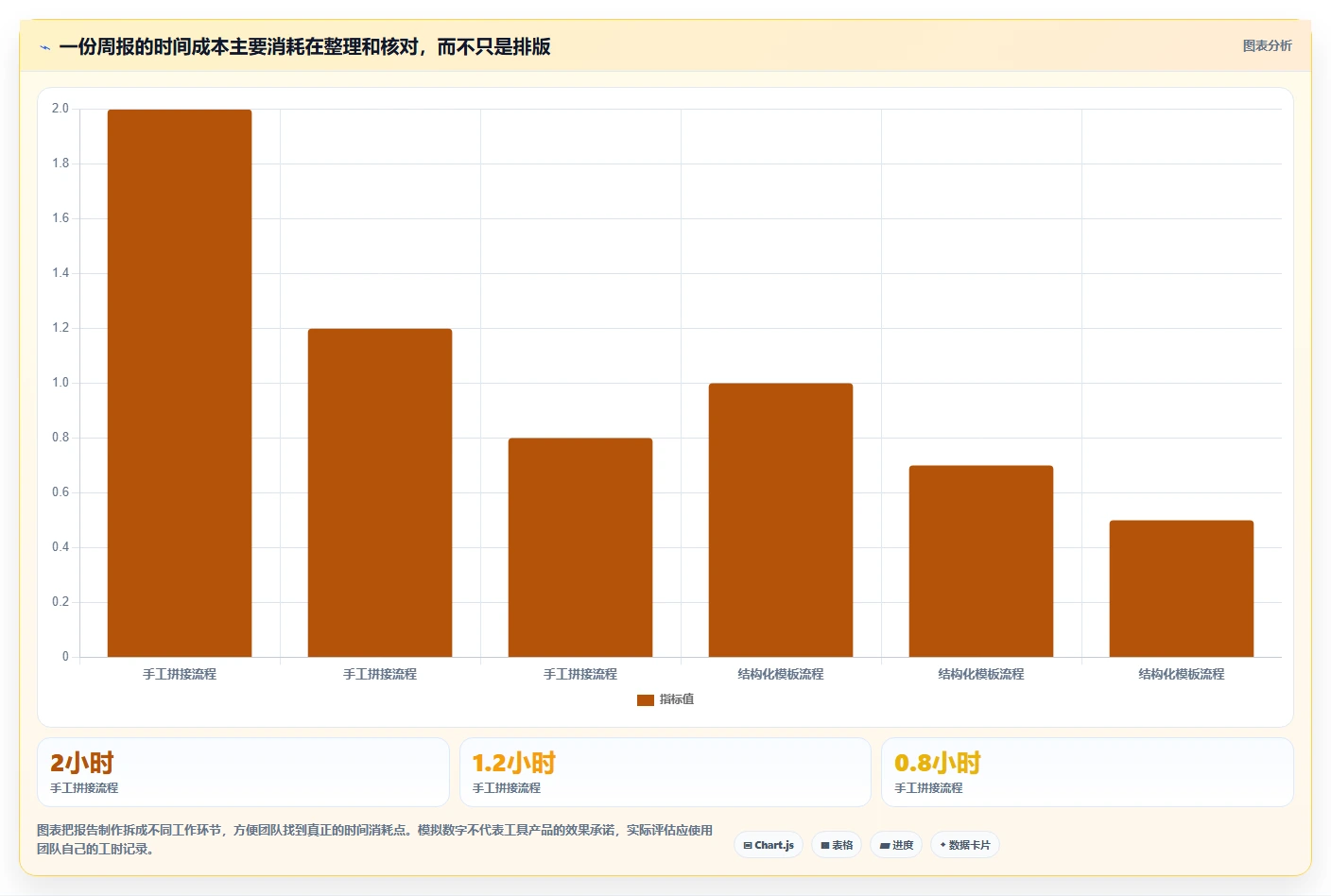Click the x-axis label under the 1.0 bar
The width and height of the screenshot is (1331, 896).
(781, 674)
